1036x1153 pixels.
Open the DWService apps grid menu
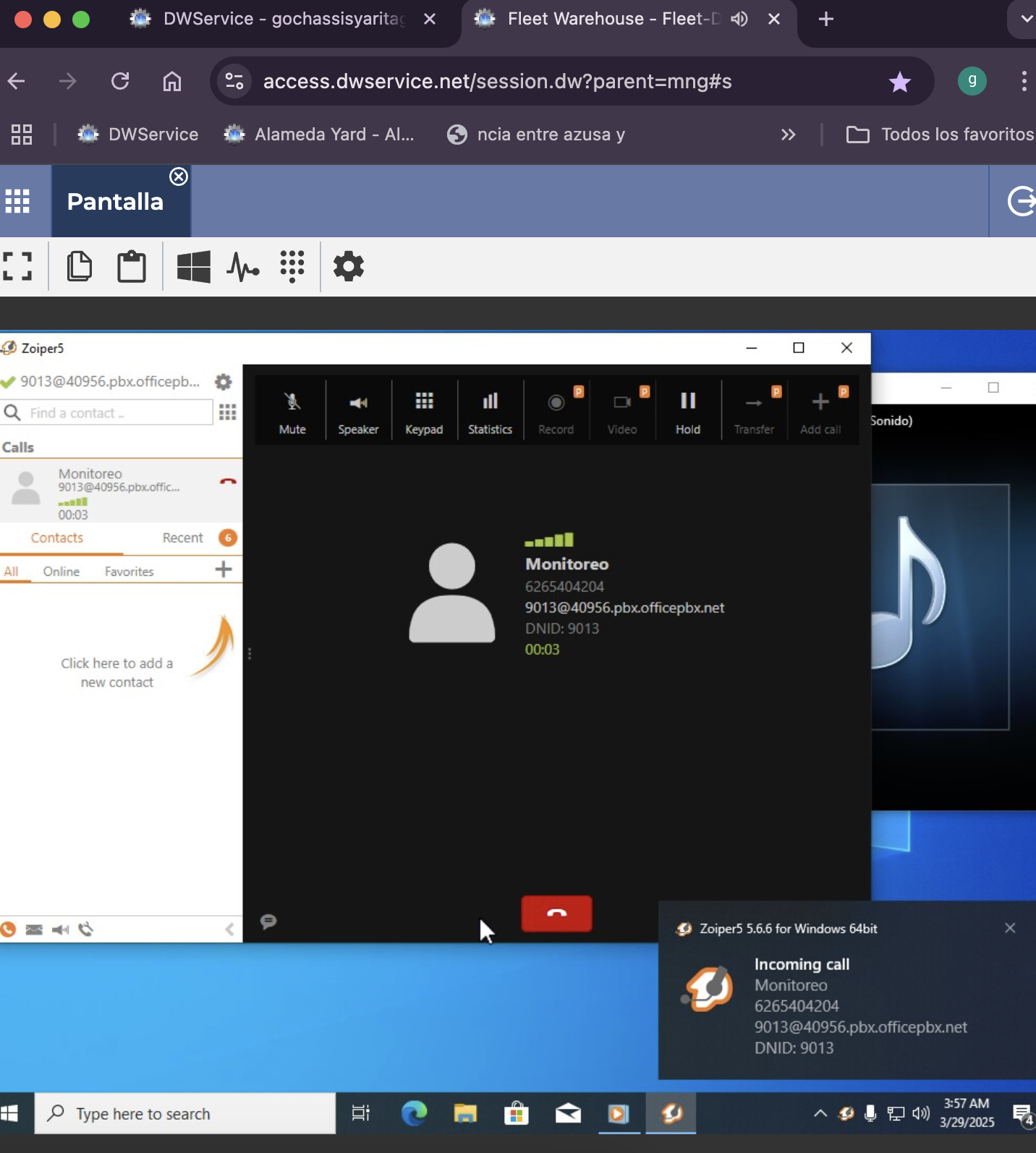pyautogui.click(x=17, y=200)
